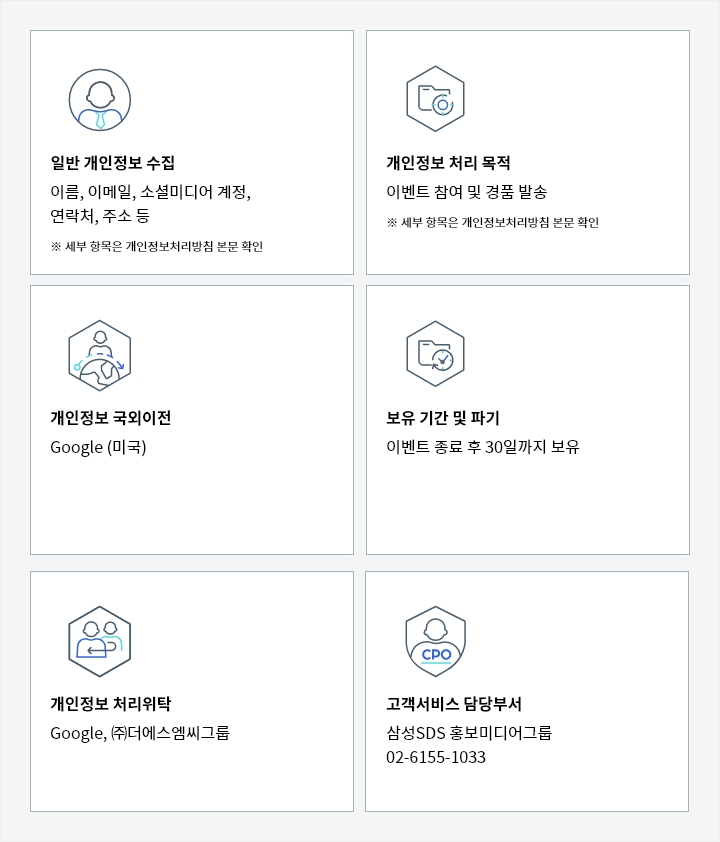Click the 삼성SDS 홍보미디어그룹 department text

469,733
